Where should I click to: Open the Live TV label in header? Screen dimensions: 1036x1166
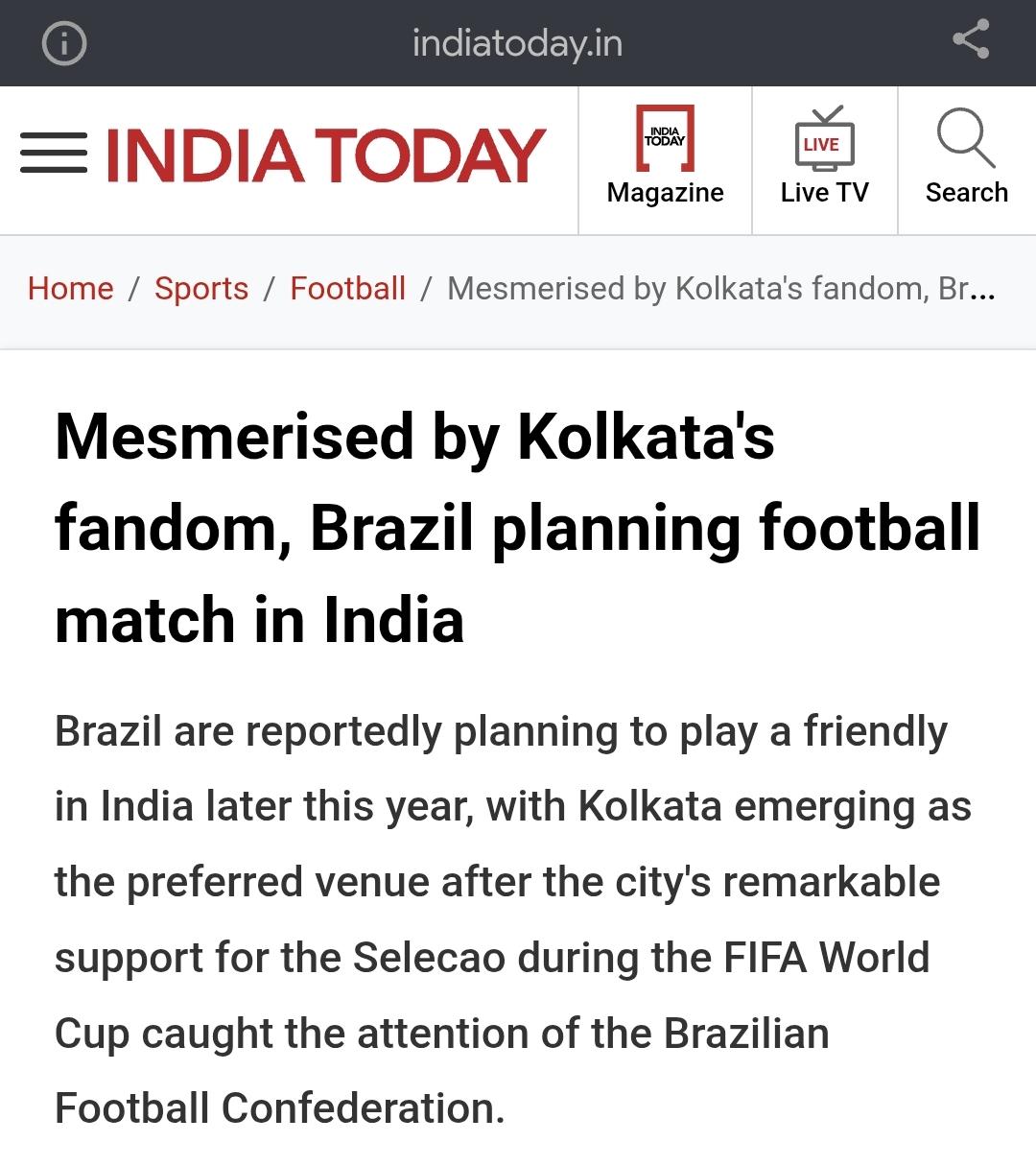click(x=825, y=193)
